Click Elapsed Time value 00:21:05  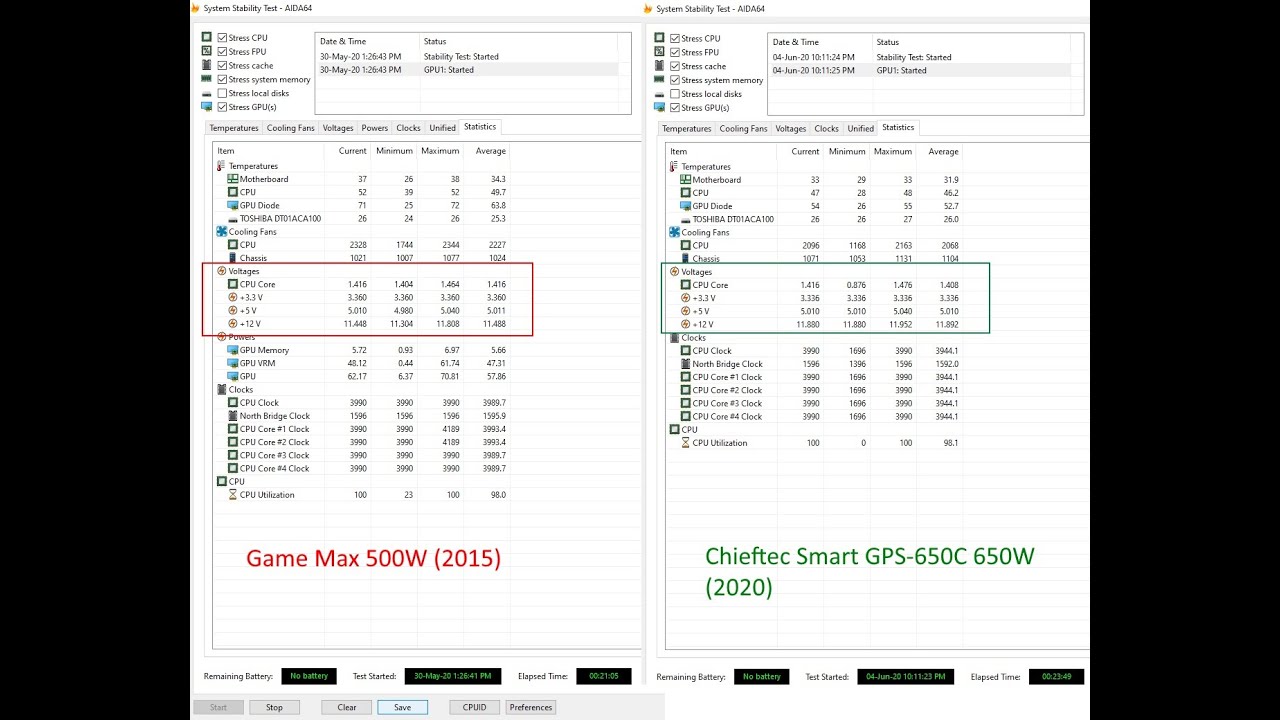coord(604,676)
